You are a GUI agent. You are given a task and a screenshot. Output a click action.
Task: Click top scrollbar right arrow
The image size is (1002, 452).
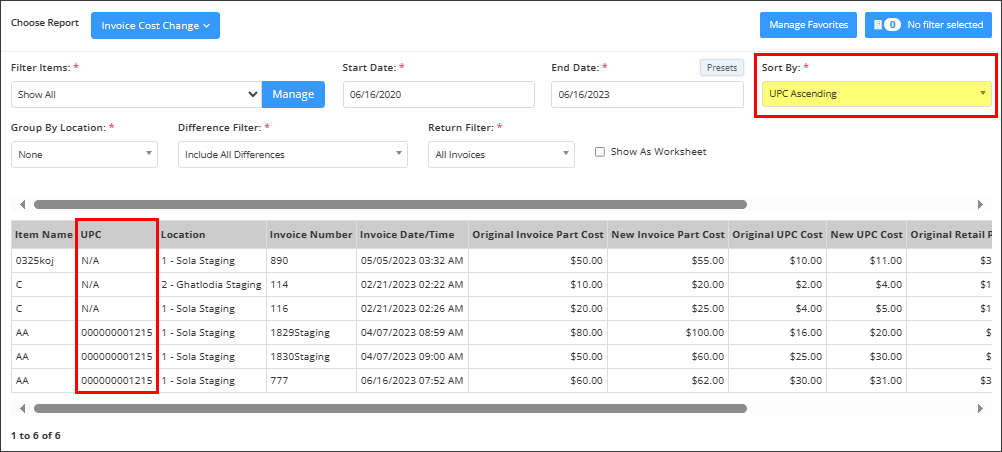point(980,205)
